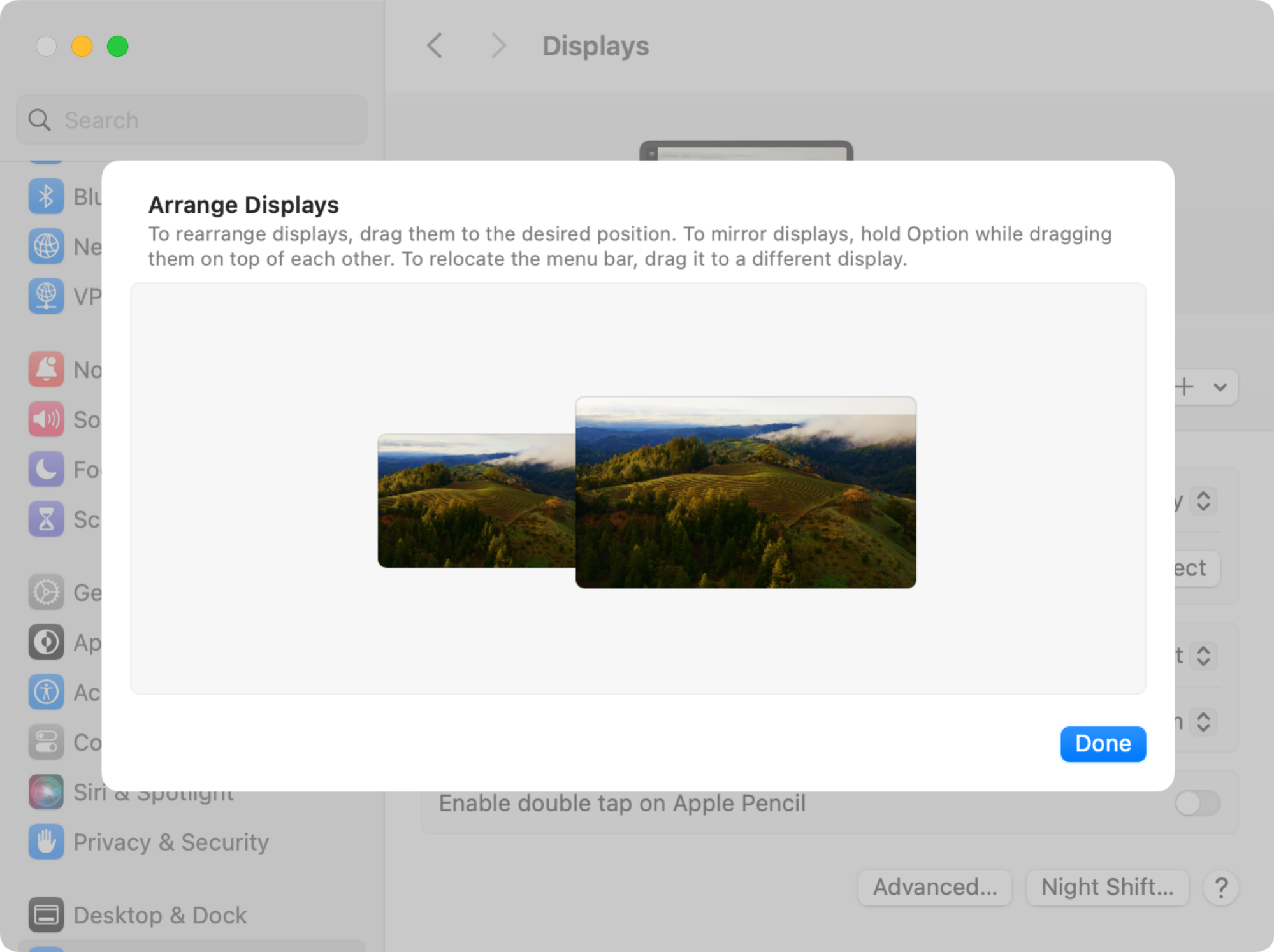Viewport: 1274px width, 952px height.
Task: Open the General gear icon
Action: pyautogui.click(x=46, y=593)
